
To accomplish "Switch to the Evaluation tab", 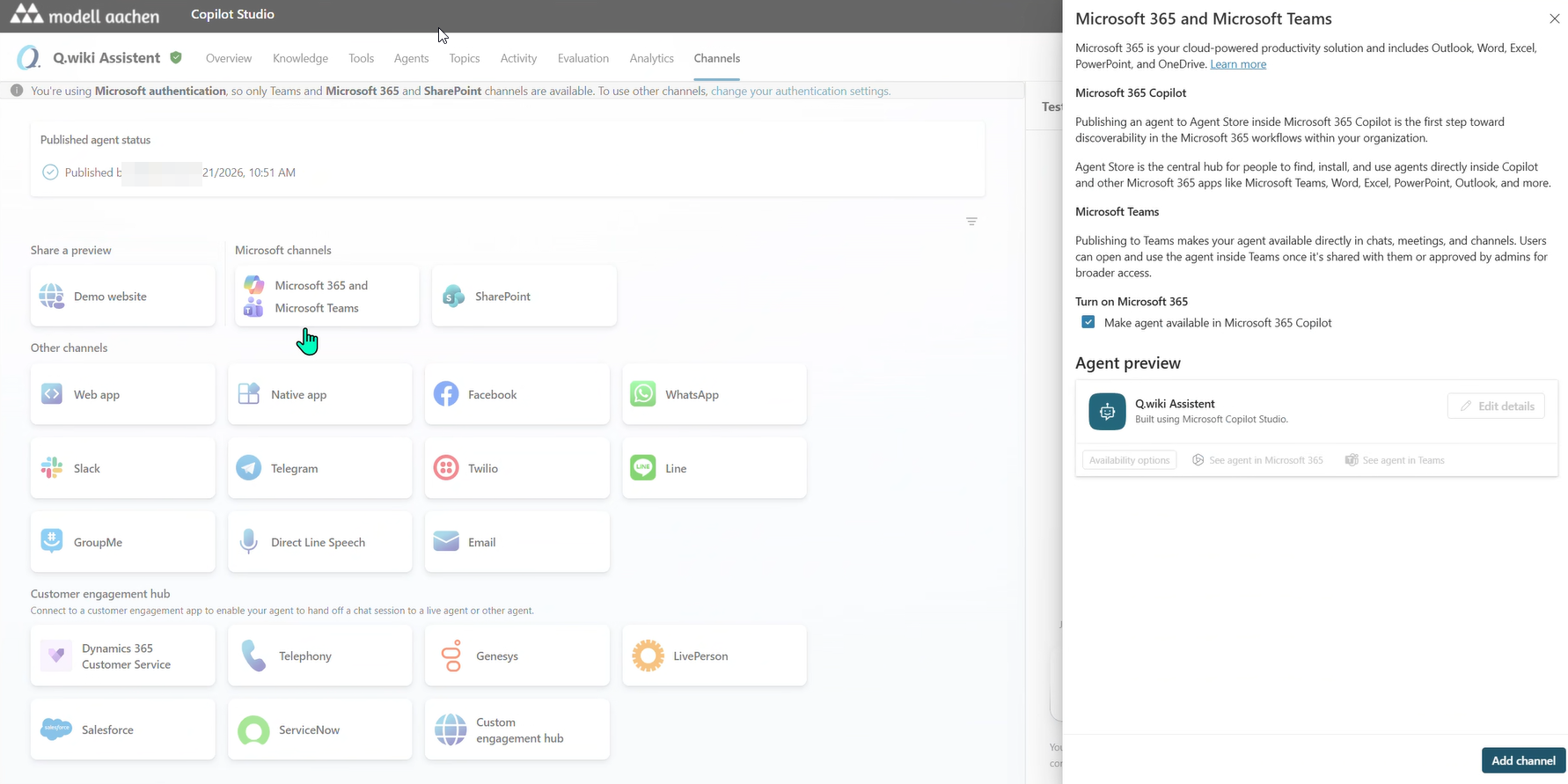I will click(x=583, y=58).
